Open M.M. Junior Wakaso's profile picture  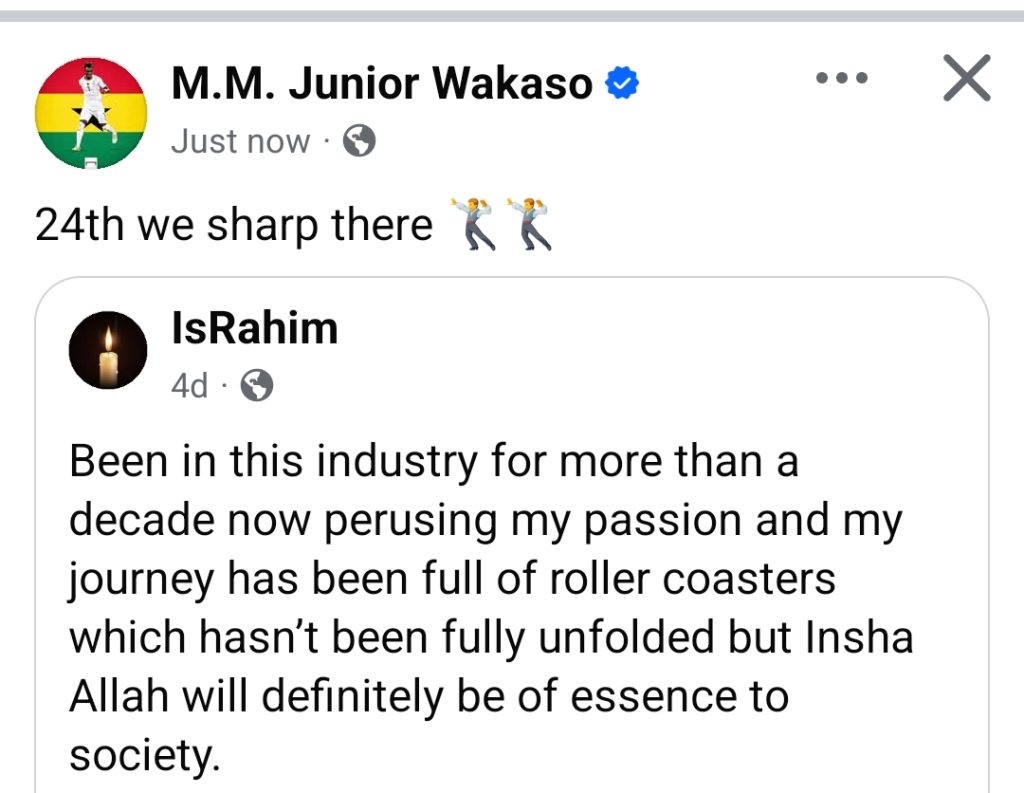(x=91, y=113)
